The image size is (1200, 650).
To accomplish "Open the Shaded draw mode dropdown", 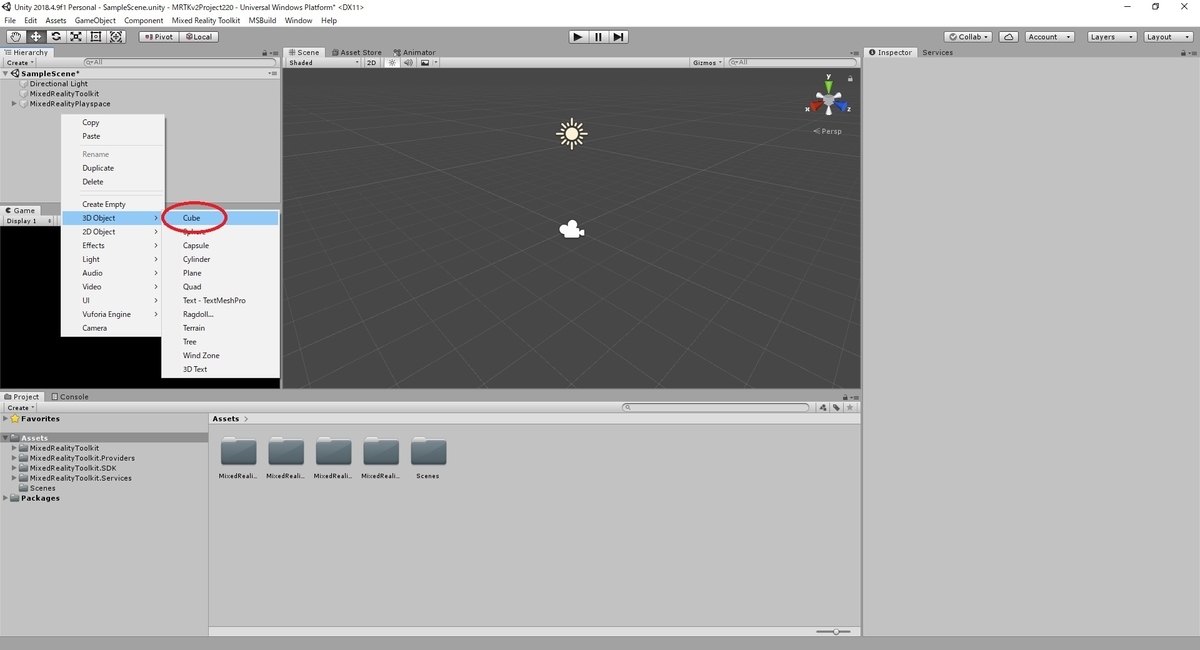I will pos(323,63).
